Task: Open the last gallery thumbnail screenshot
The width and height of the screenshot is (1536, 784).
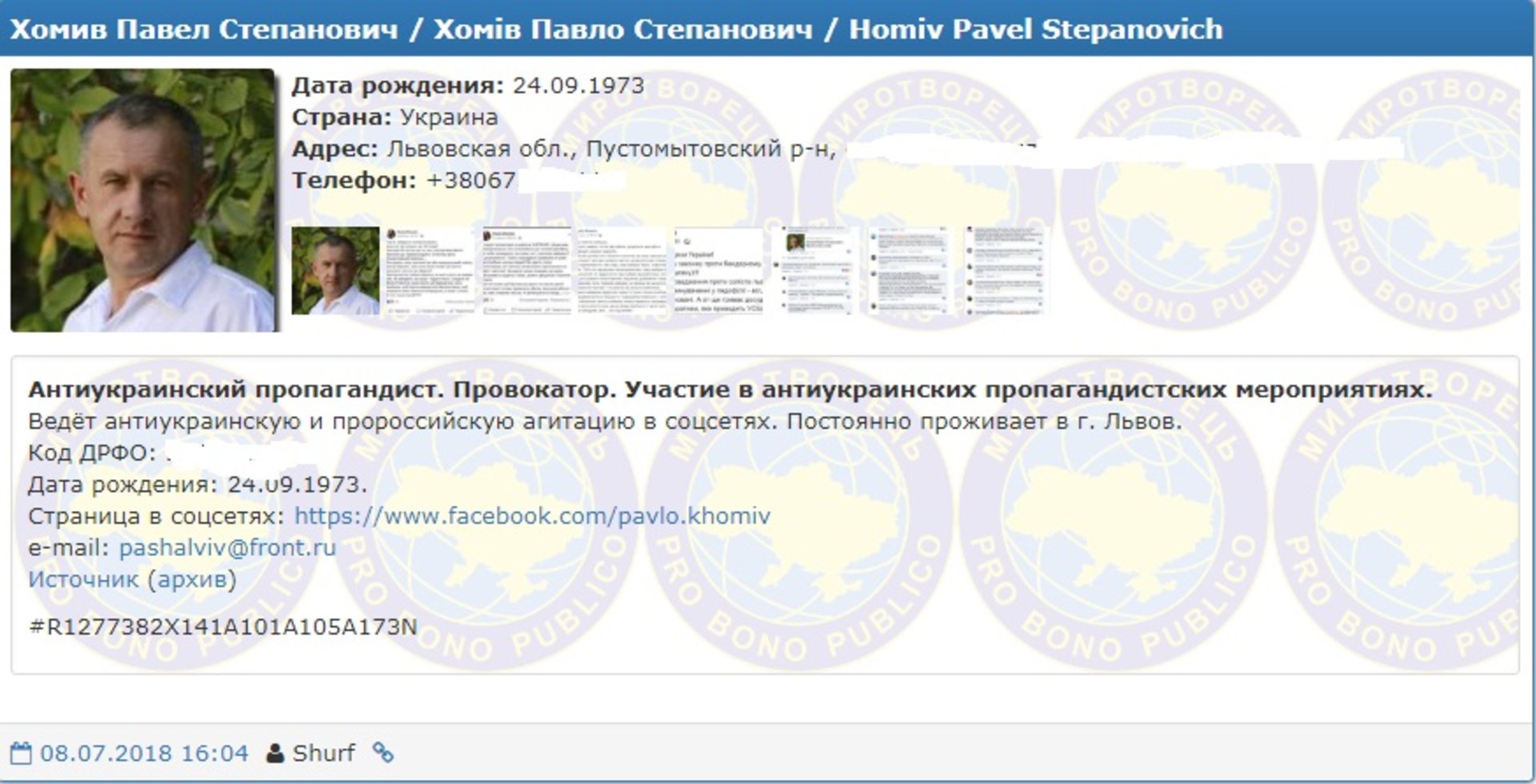Action: (1006, 270)
